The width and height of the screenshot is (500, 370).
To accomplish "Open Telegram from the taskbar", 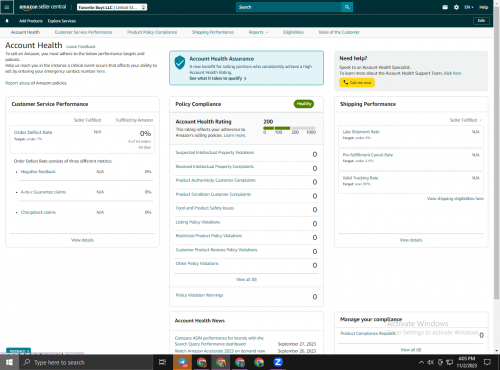I will [x=182, y=362].
